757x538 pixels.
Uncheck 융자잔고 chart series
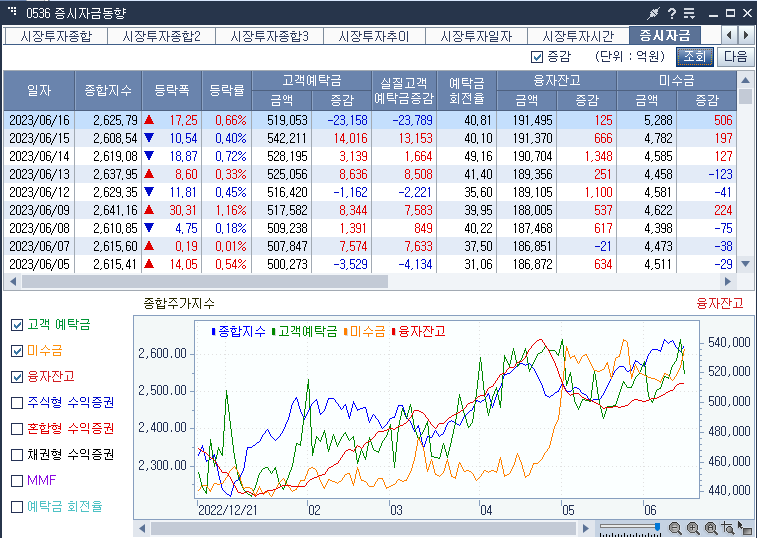17,377
